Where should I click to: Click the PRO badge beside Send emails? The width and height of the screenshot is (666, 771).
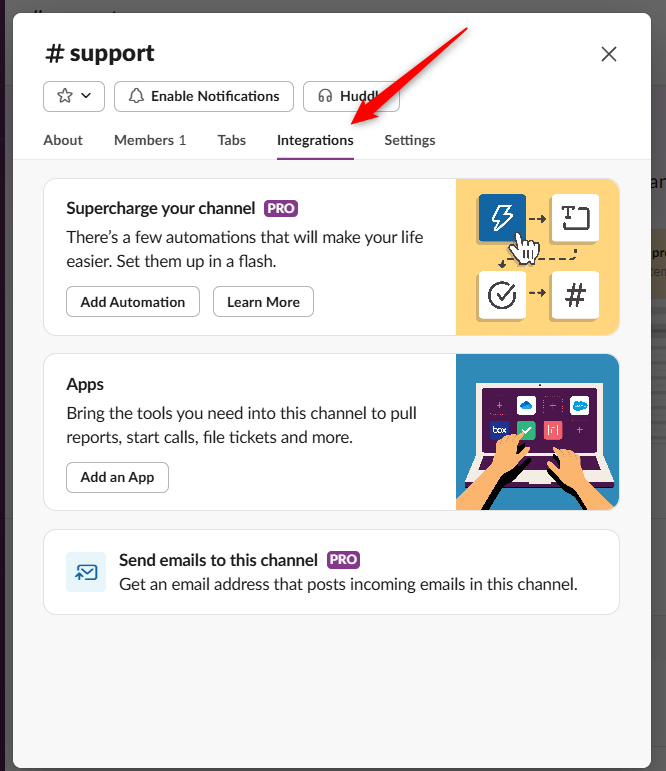(x=344, y=560)
